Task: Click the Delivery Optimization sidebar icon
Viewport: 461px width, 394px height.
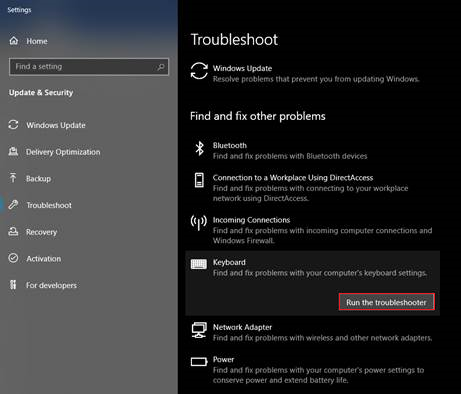Action: (x=13, y=152)
